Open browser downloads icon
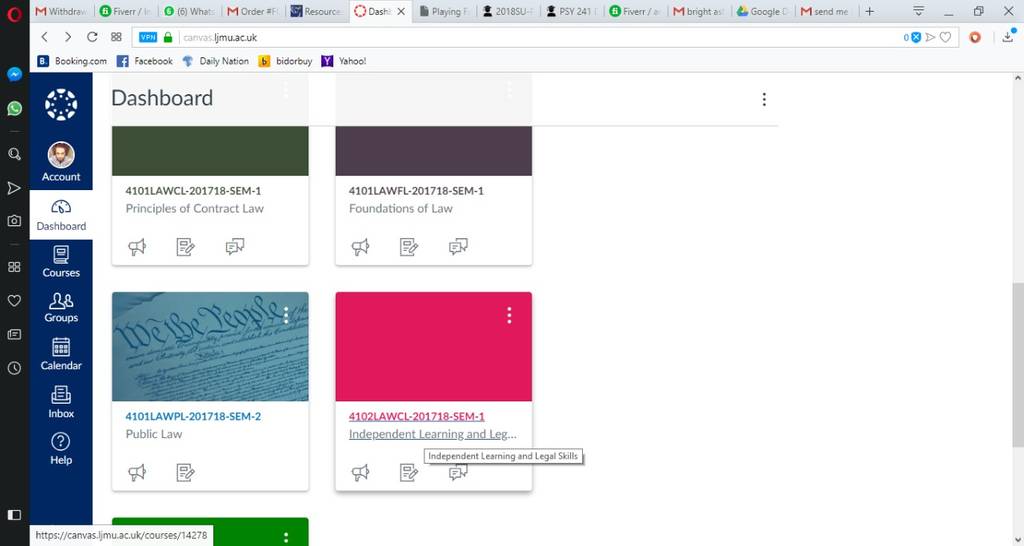This screenshot has width=1024, height=546. 1008,37
